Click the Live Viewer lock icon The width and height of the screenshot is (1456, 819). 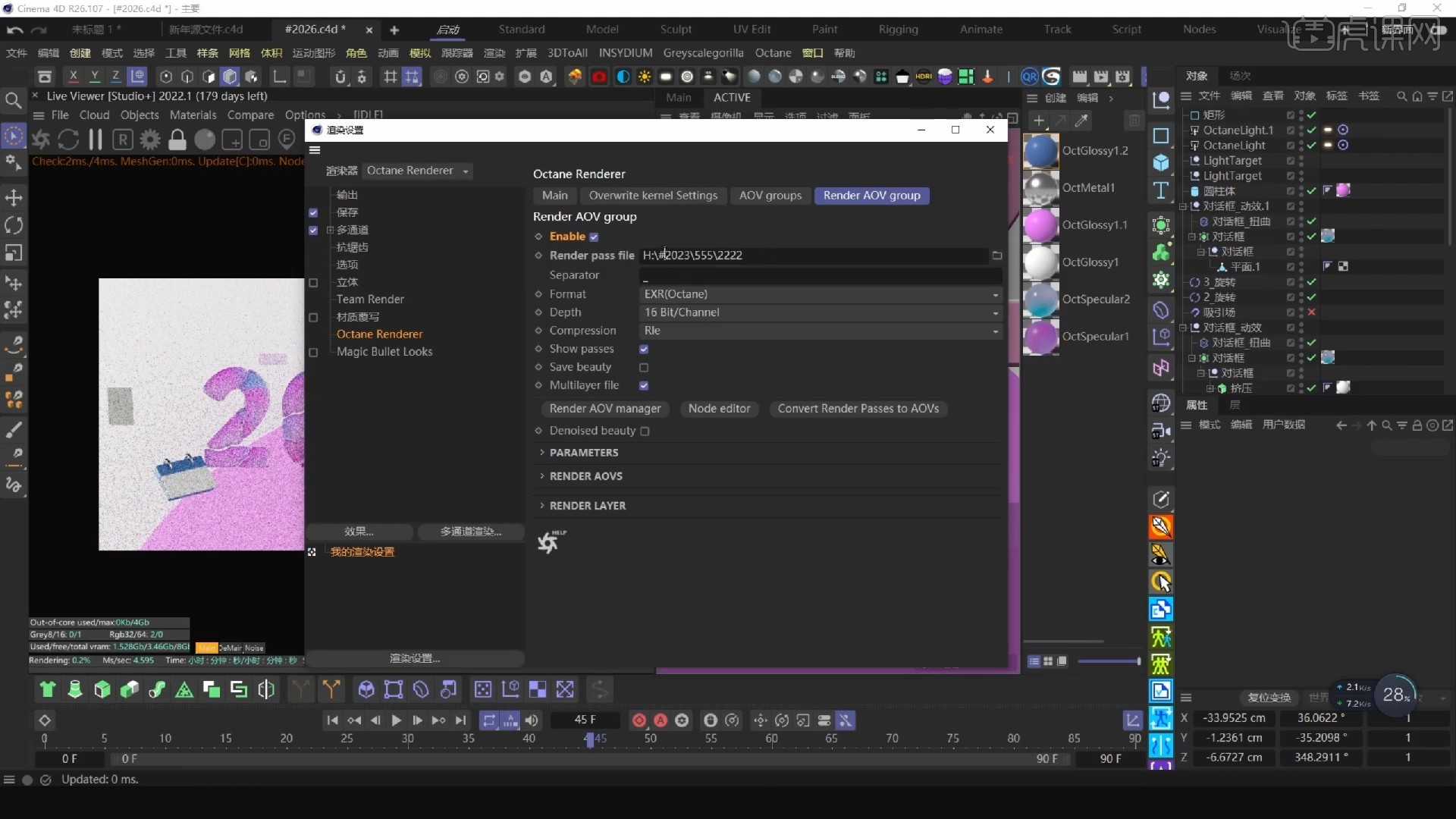point(177,140)
